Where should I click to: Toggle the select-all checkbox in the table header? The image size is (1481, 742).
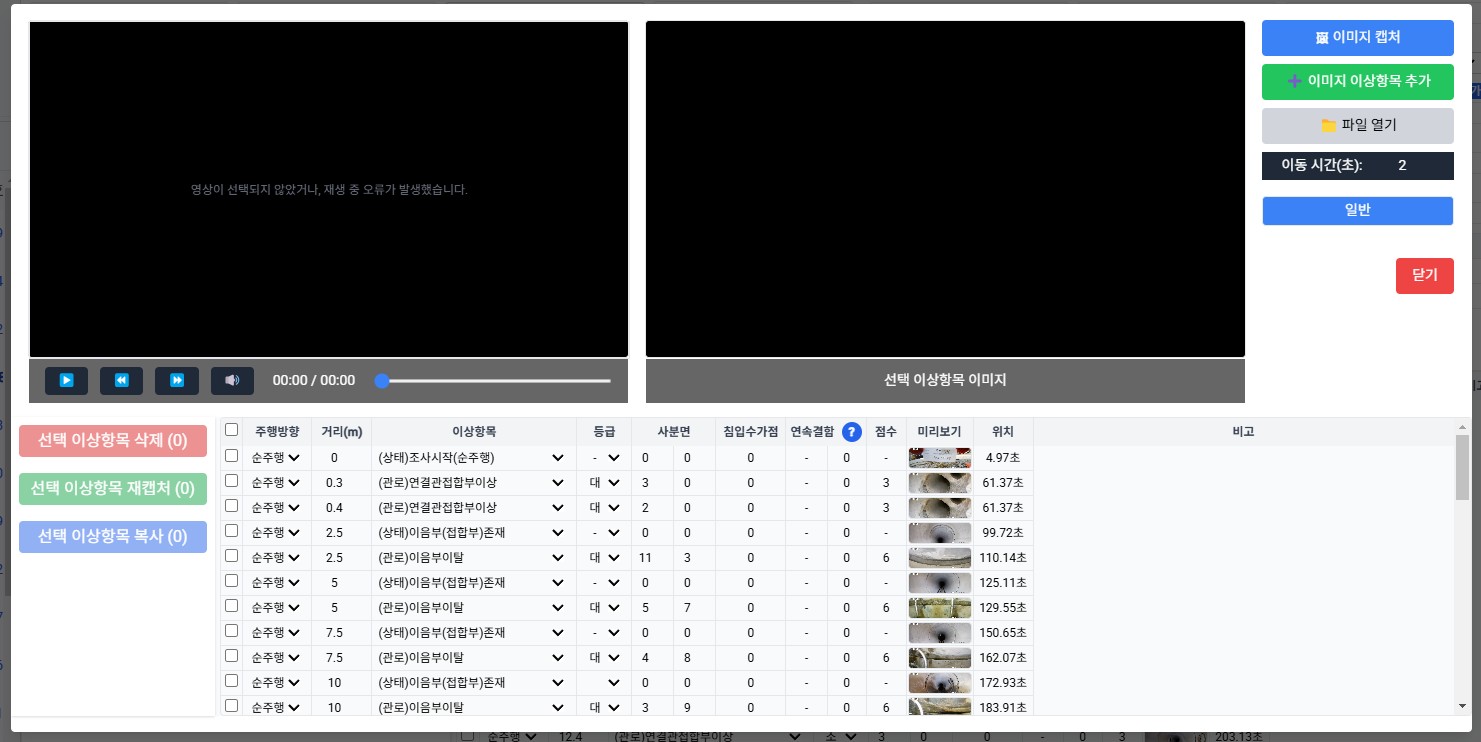click(x=232, y=430)
